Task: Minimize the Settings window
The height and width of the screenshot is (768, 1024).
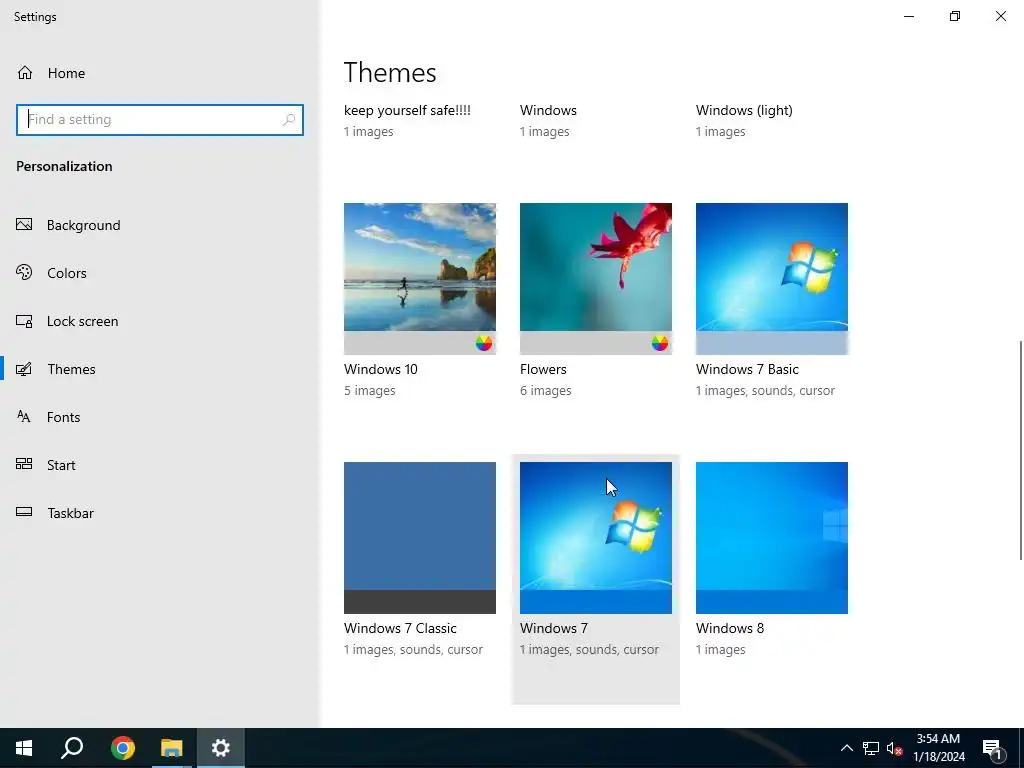Action: (x=909, y=16)
